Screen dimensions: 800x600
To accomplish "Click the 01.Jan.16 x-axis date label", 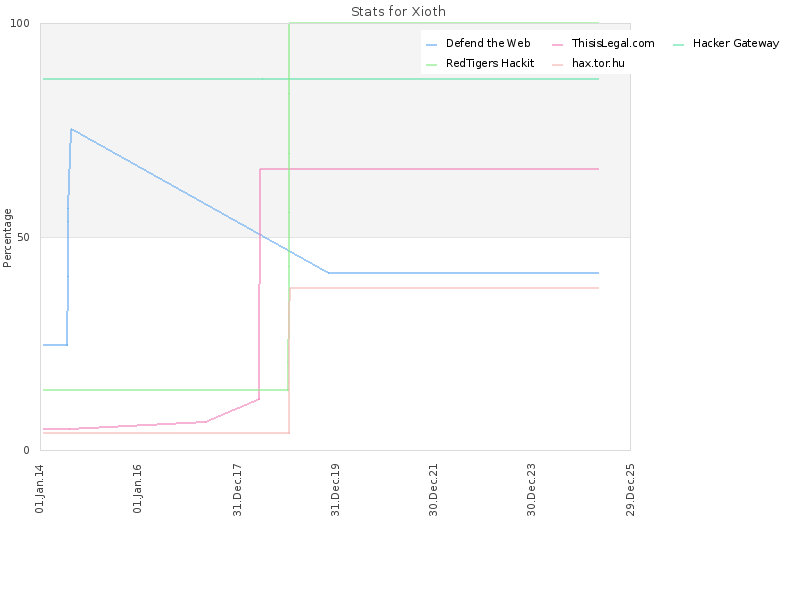I will 138,489.
